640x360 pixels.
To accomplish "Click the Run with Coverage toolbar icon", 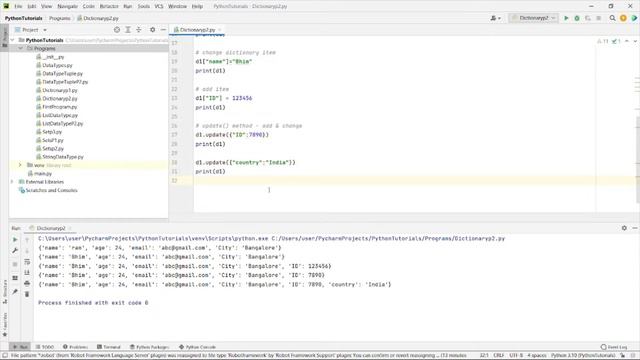I will 588,18.
